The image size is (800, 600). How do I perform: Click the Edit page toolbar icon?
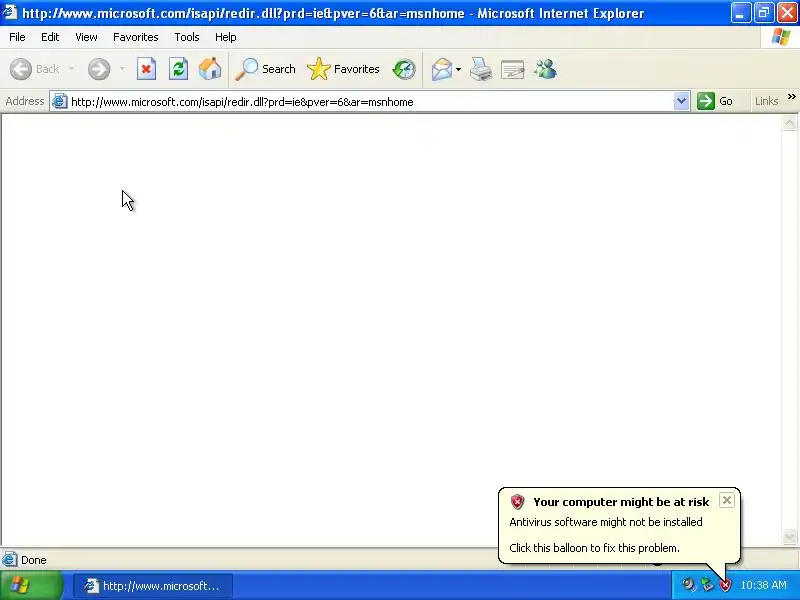(x=512, y=69)
